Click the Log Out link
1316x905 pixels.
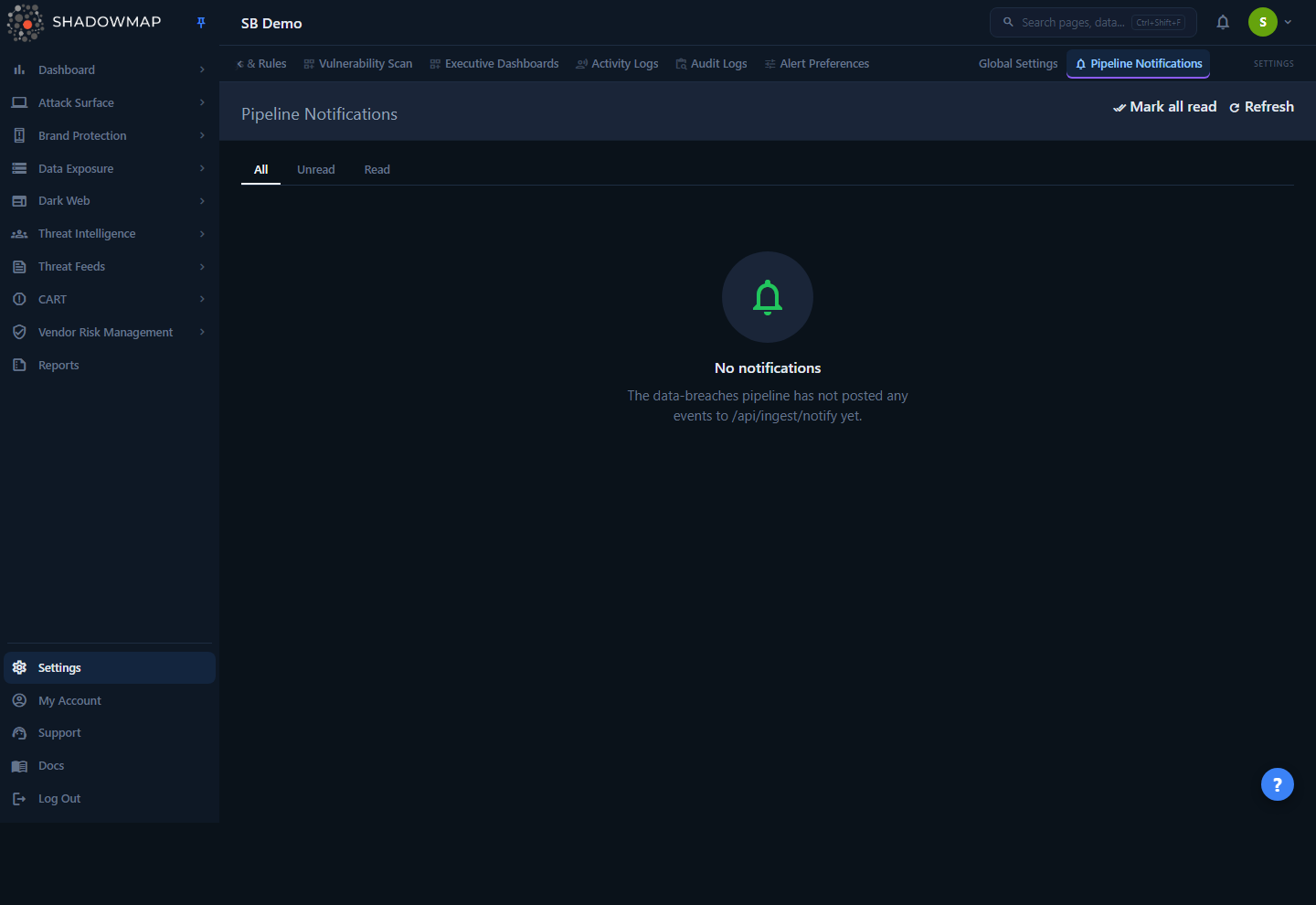click(110, 799)
